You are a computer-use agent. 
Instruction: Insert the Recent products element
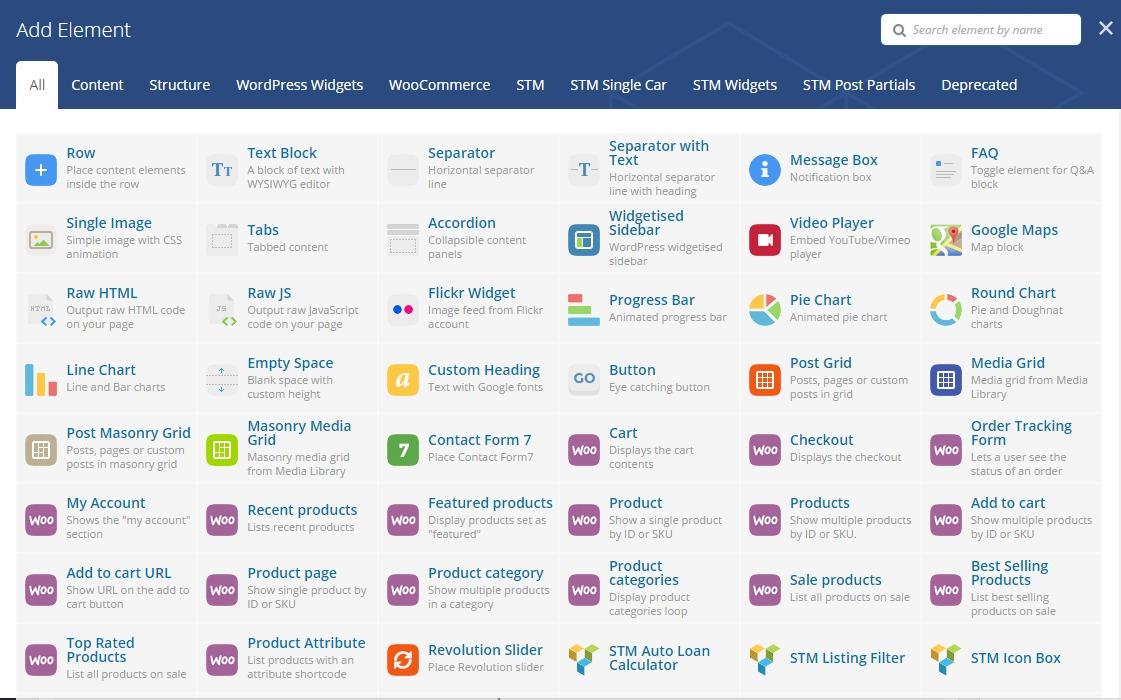click(x=287, y=518)
